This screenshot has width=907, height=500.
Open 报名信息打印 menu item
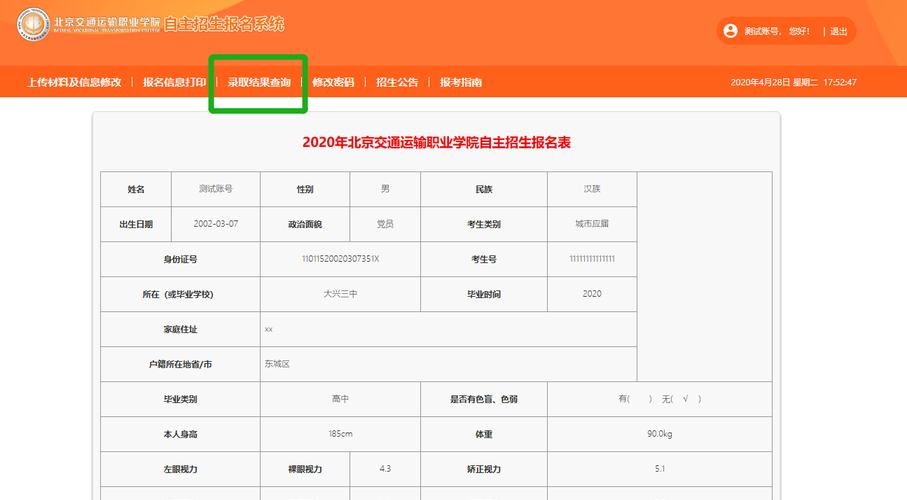click(x=174, y=82)
